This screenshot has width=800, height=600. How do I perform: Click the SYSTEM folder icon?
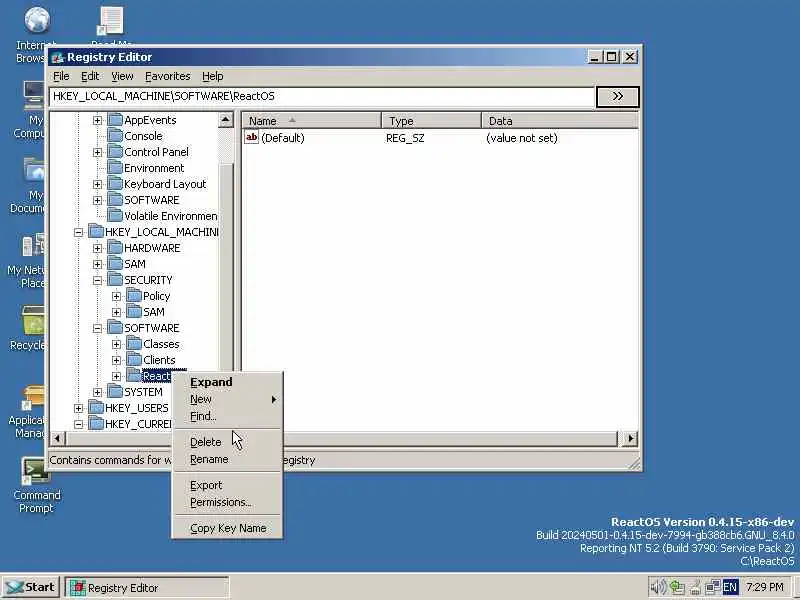[115, 392]
